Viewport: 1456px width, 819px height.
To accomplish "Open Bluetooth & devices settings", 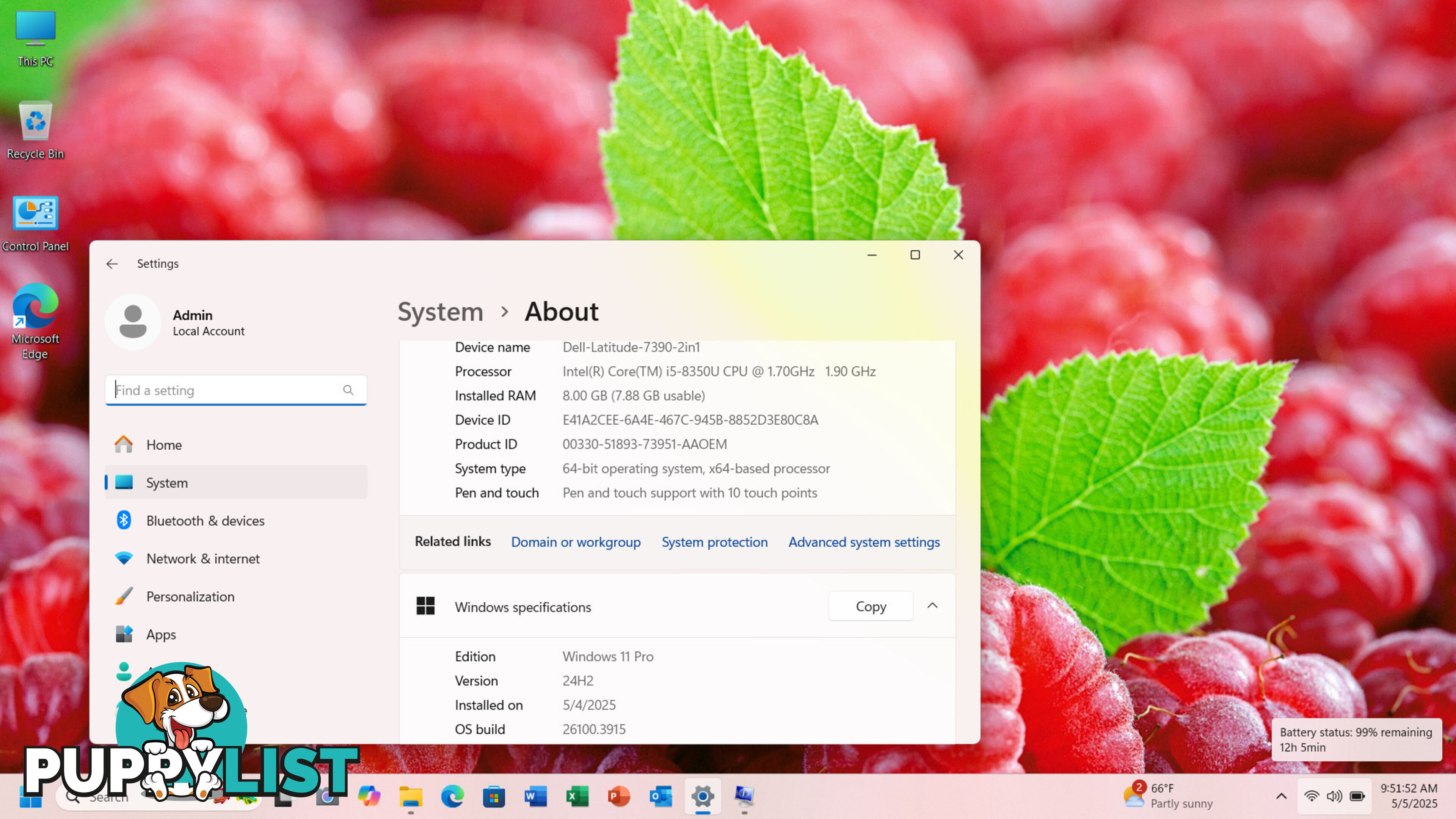I will 236,521.
